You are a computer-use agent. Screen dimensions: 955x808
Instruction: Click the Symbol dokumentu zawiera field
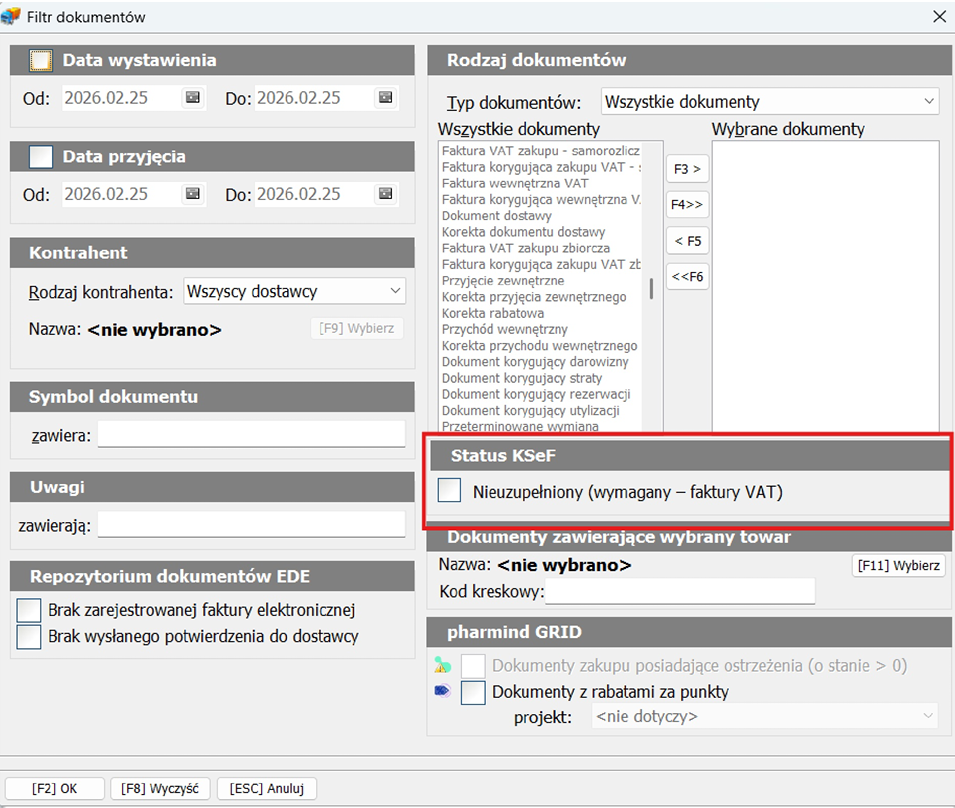[250, 436]
